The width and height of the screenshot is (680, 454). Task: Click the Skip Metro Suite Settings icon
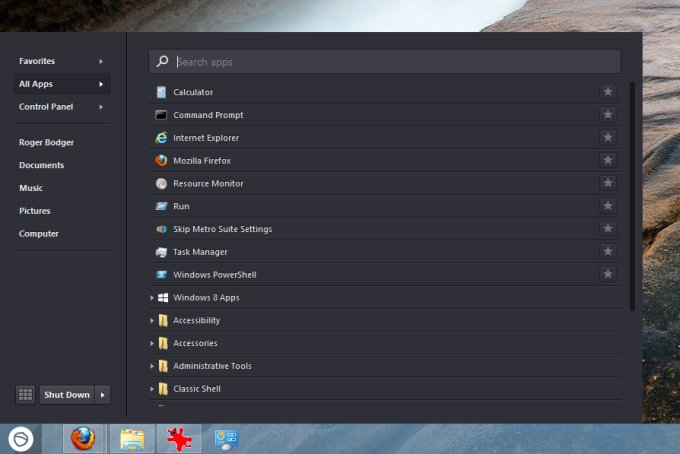pos(161,229)
